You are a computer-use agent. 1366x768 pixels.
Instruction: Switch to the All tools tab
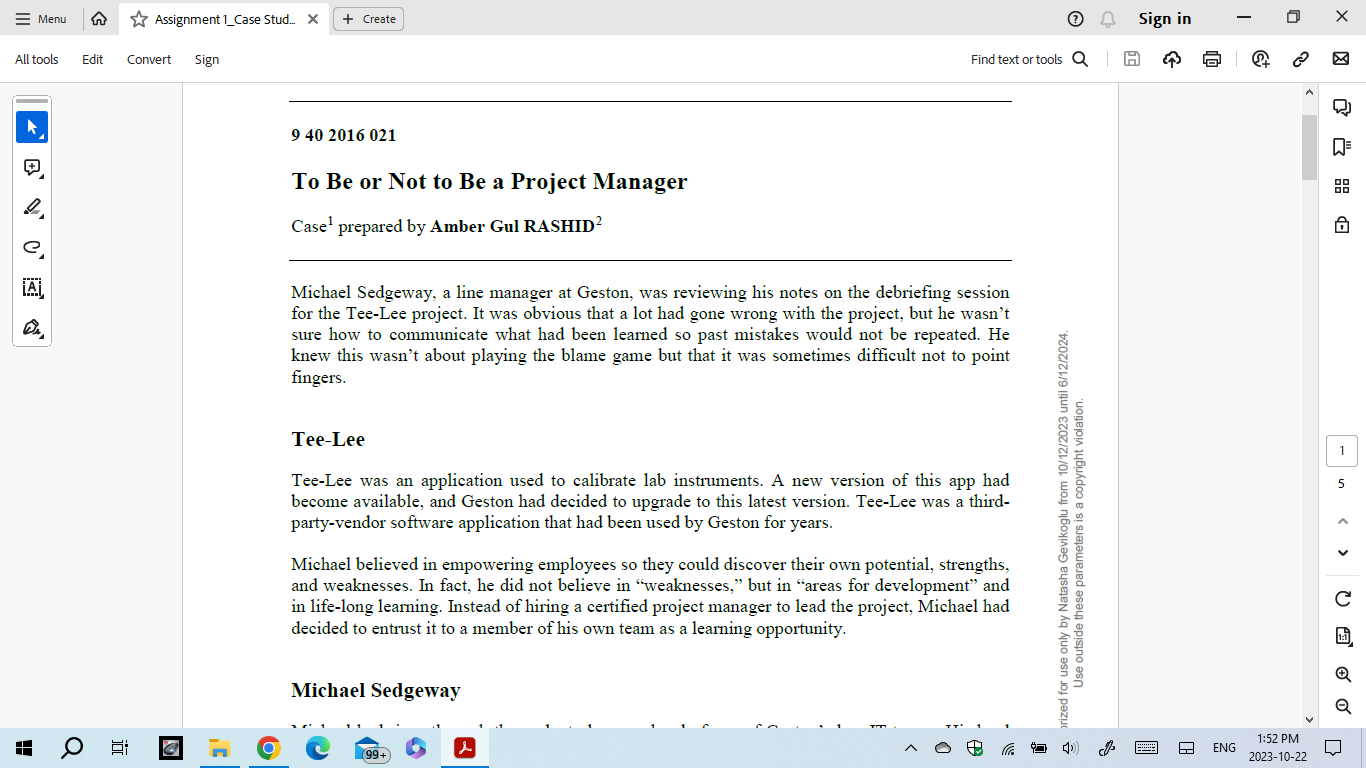tap(36, 59)
